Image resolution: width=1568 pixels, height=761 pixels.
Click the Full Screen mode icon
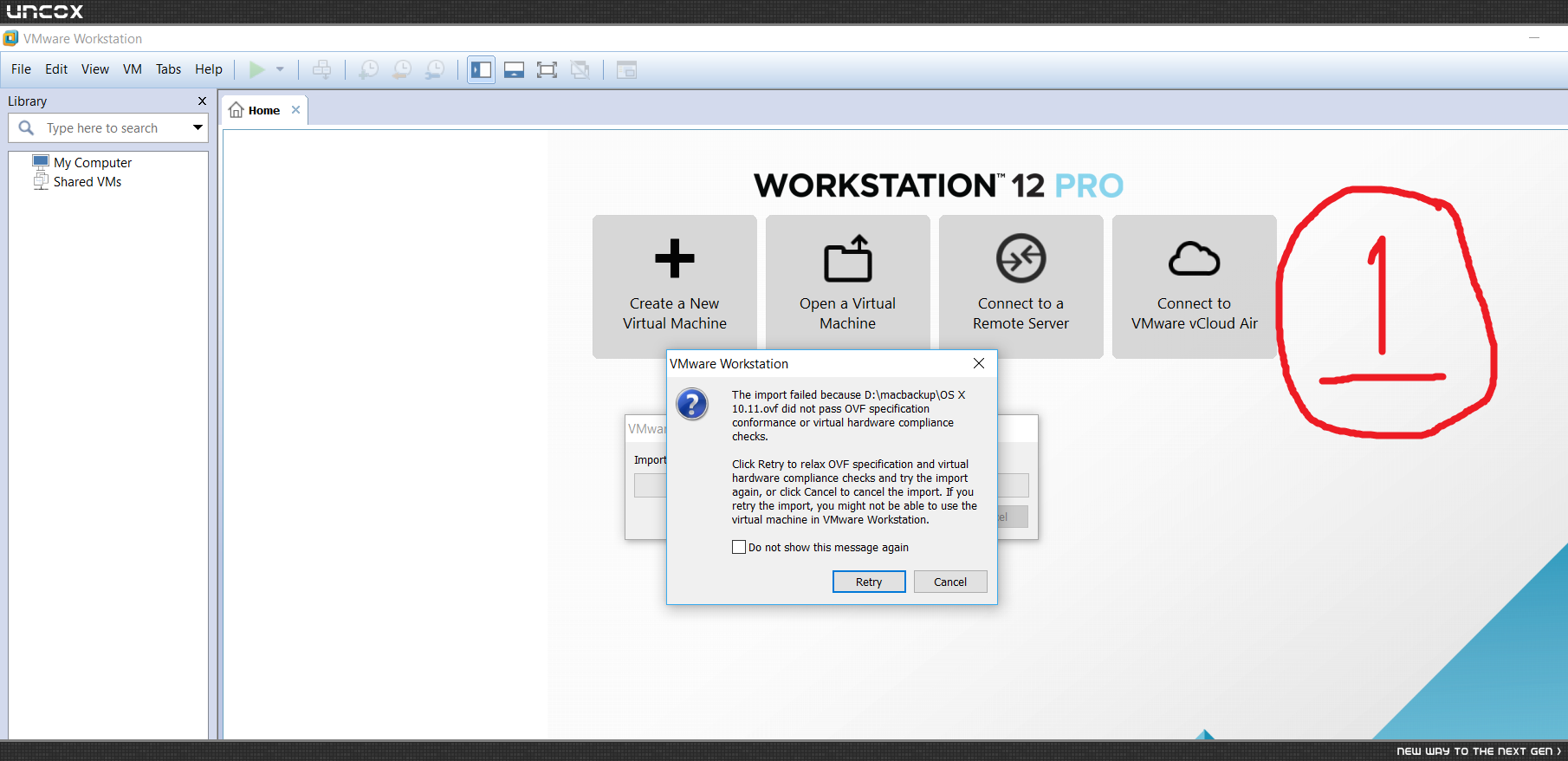point(547,69)
